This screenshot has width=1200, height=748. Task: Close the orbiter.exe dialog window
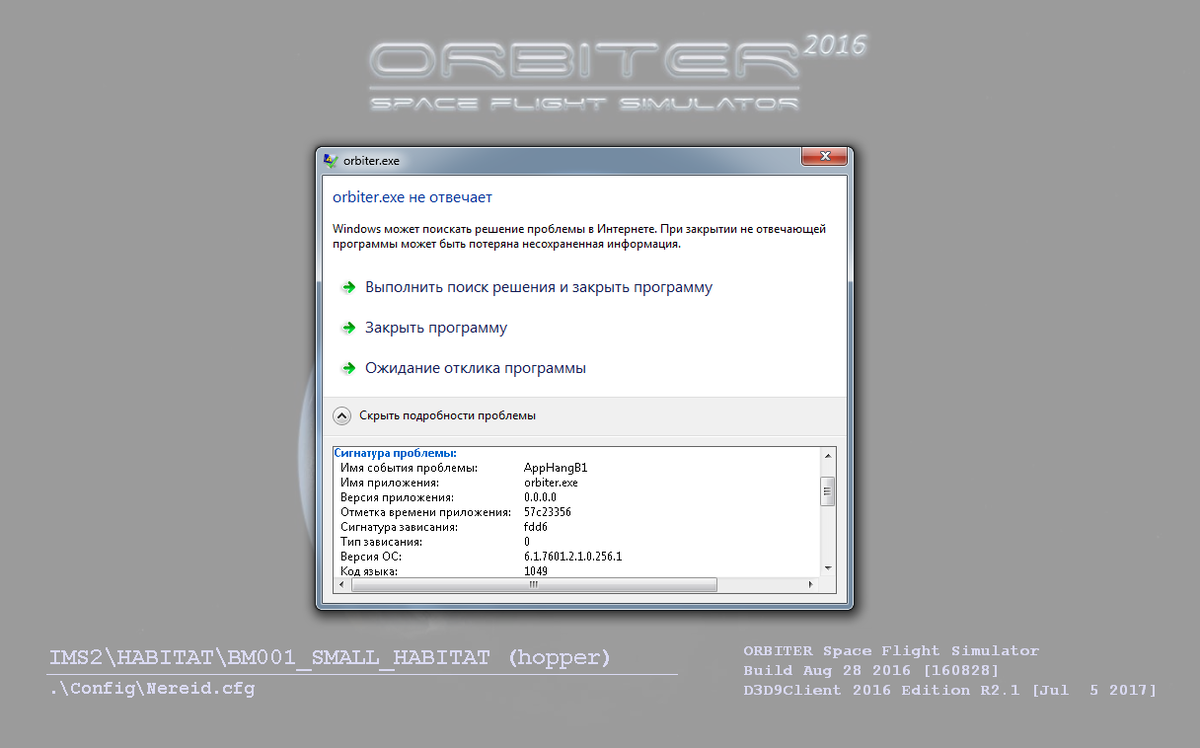pyautogui.click(x=824, y=157)
